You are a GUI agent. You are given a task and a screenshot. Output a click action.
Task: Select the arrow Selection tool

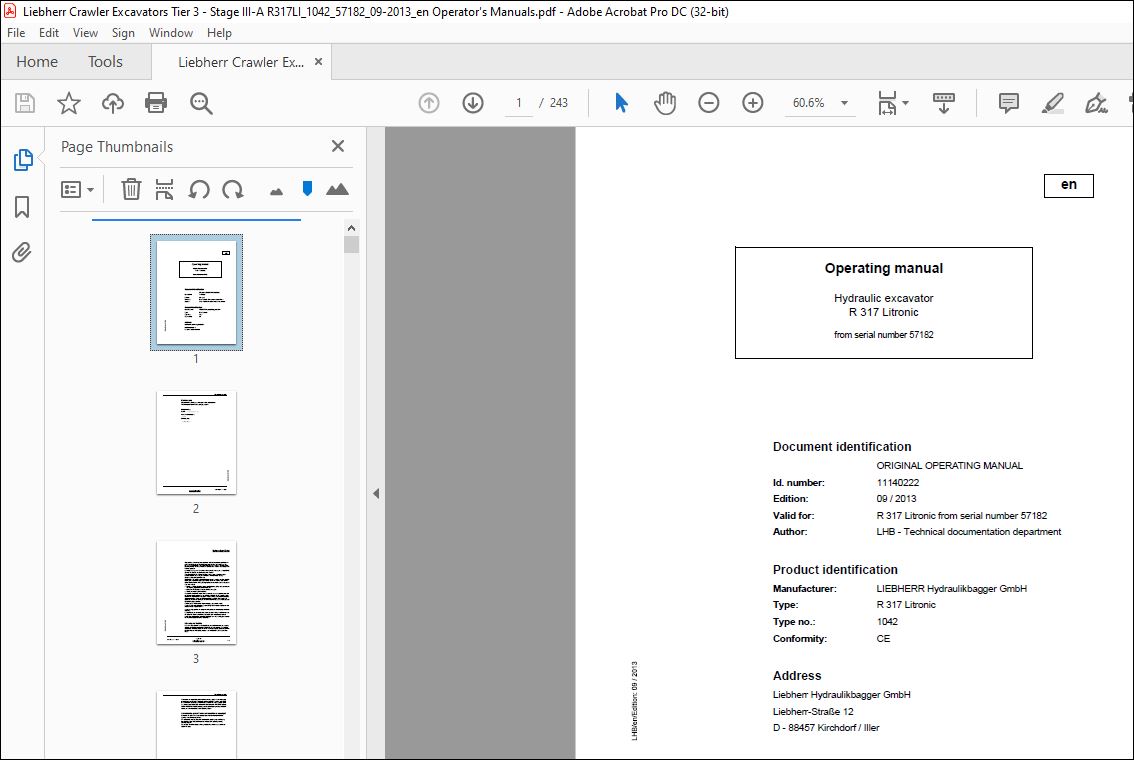pos(621,103)
